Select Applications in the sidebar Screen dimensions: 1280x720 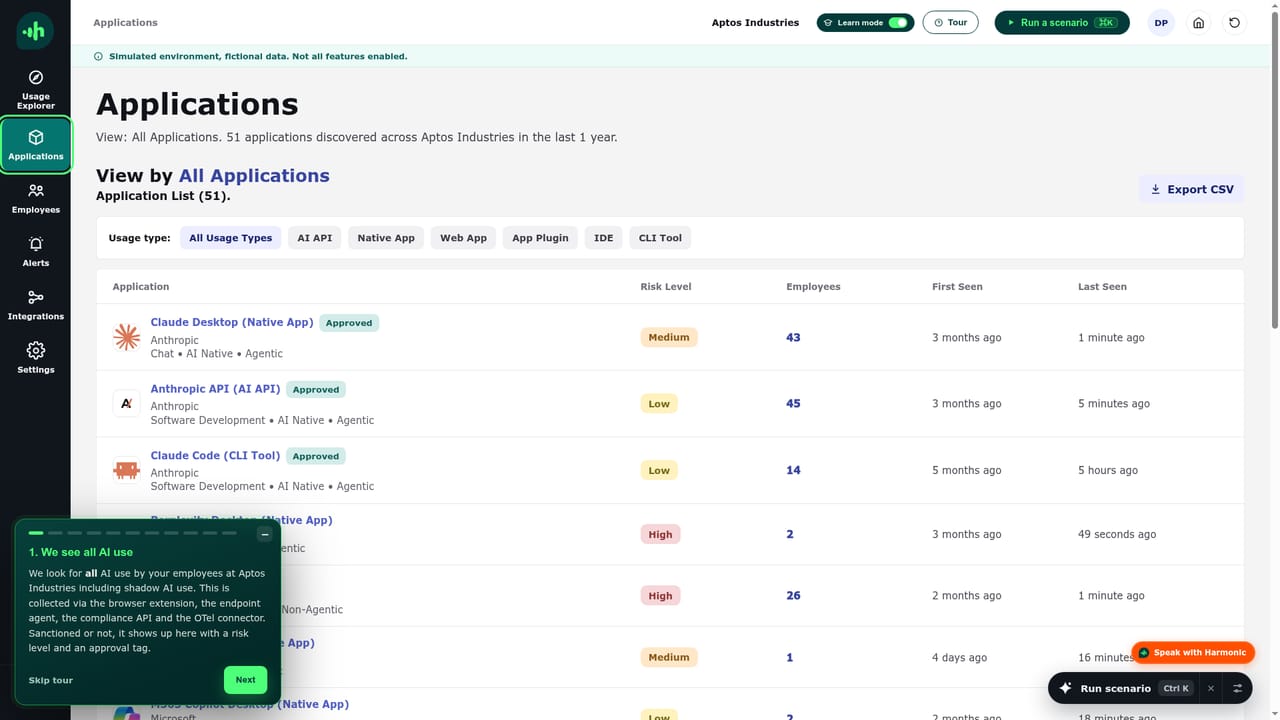(36, 145)
